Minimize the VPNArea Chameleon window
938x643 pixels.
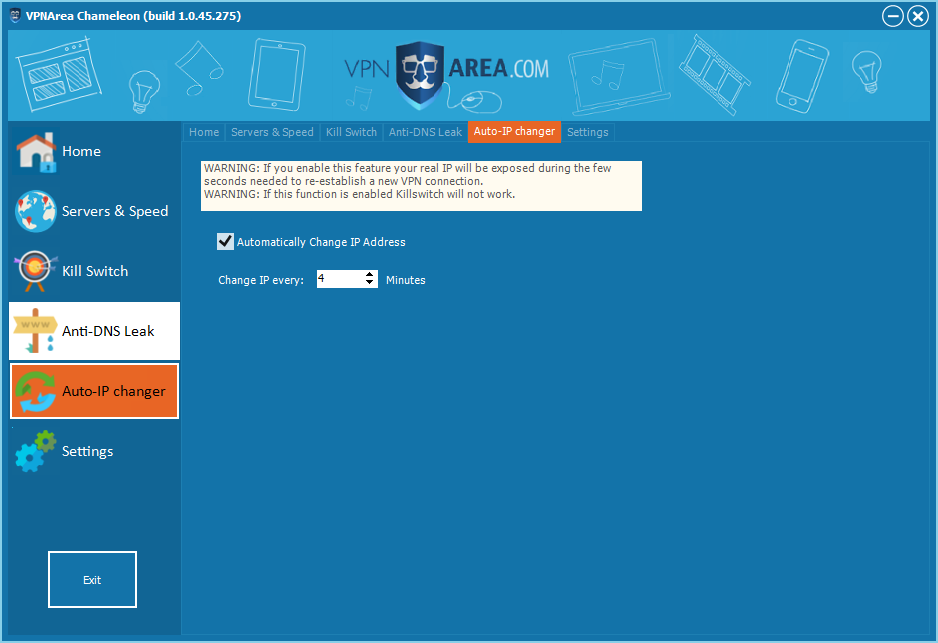point(893,16)
